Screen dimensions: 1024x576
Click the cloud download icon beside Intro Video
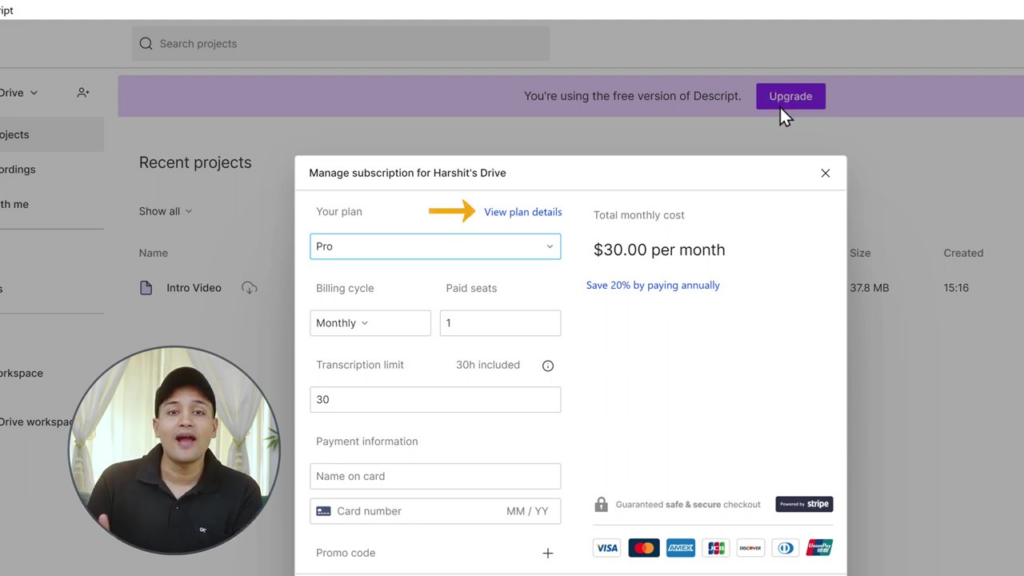(x=249, y=288)
